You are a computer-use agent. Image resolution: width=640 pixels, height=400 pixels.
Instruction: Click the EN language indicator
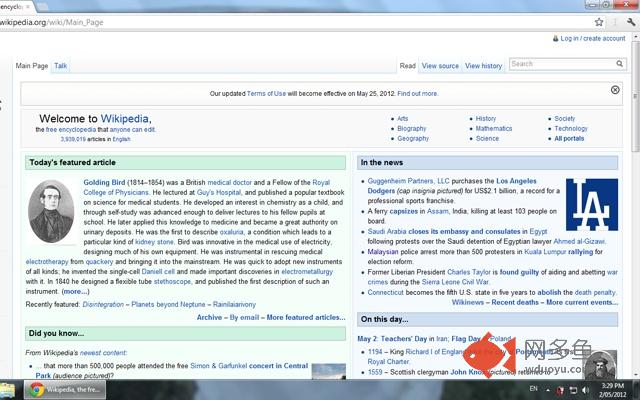pos(533,389)
